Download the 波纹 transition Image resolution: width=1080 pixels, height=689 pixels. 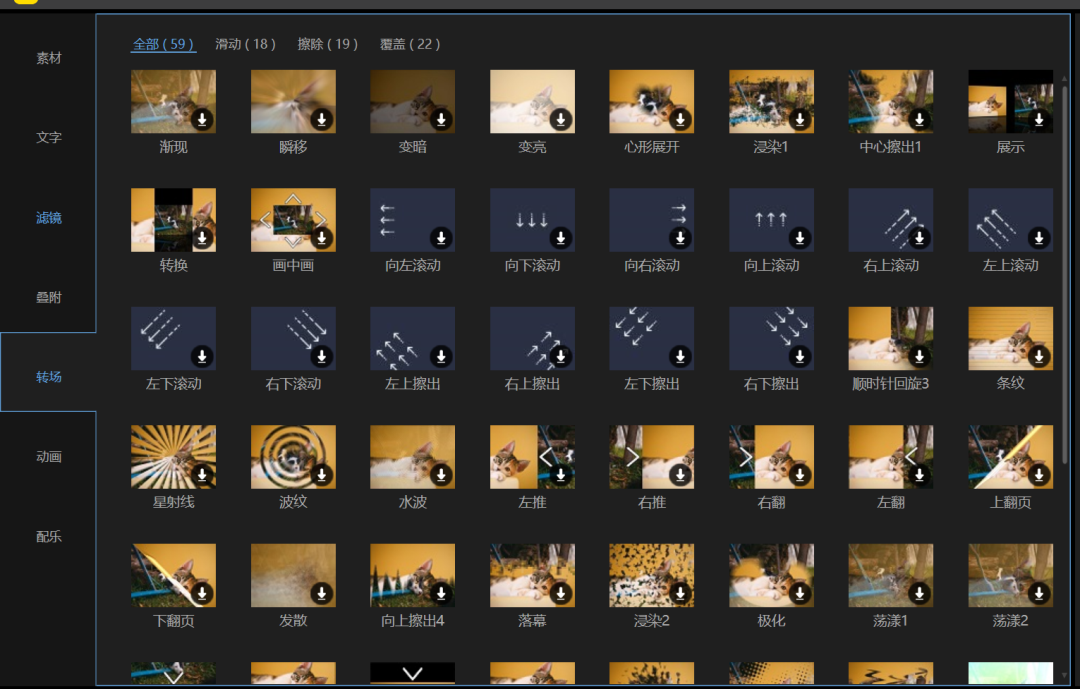pyautogui.click(x=322, y=475)
